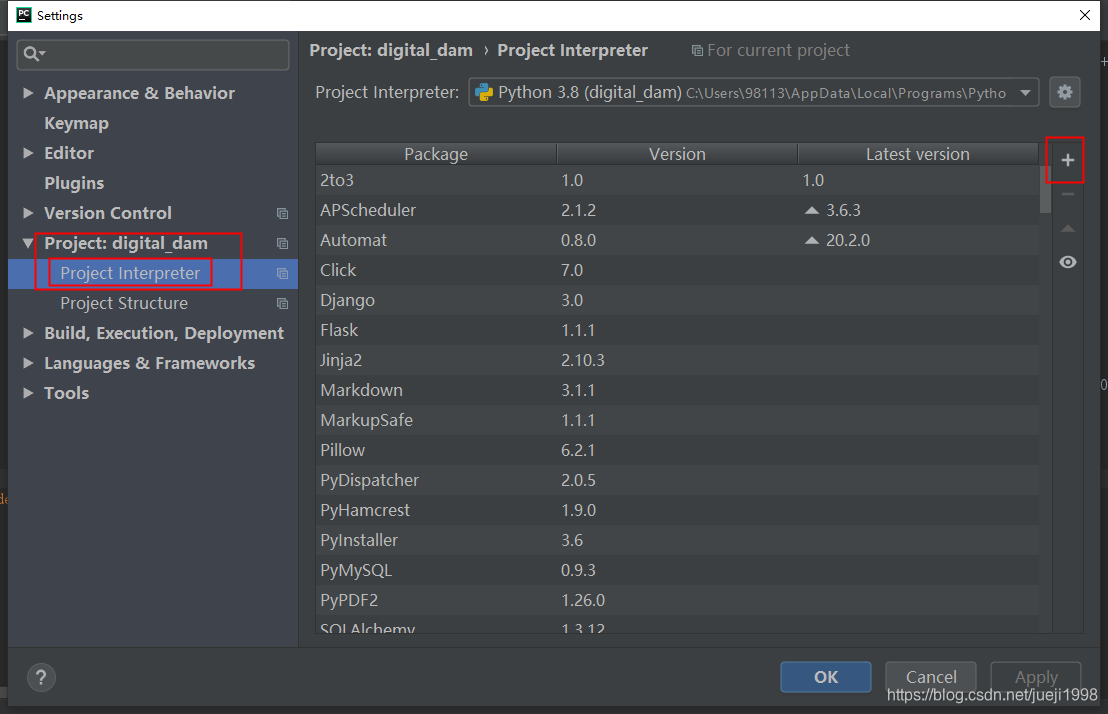Screen dimensions: 1108x714
Task: Select Project Structure in tree
Action: click(124, 303)
